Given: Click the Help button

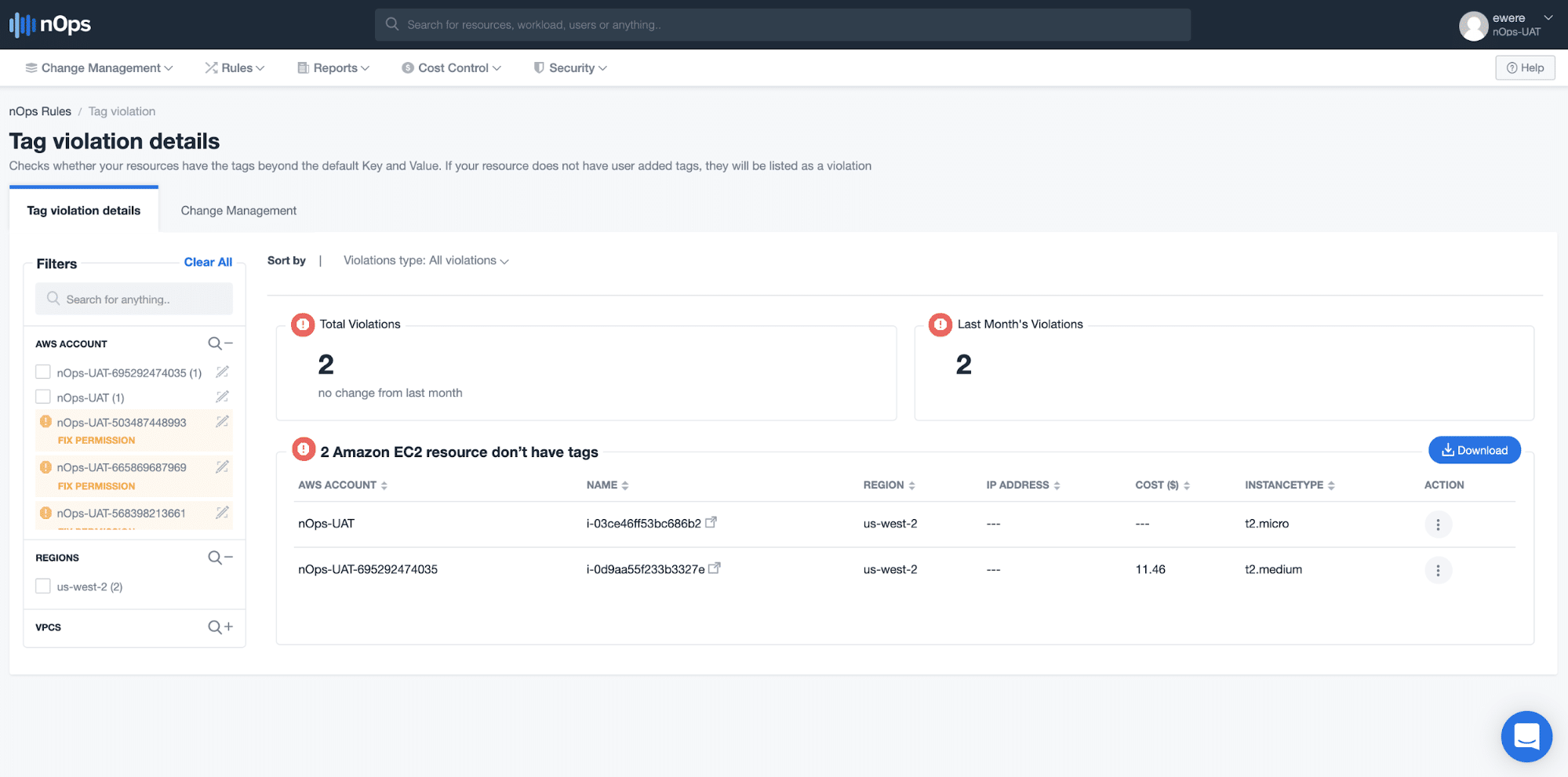Looking at the screenshot, I should tap(1525, 68).
